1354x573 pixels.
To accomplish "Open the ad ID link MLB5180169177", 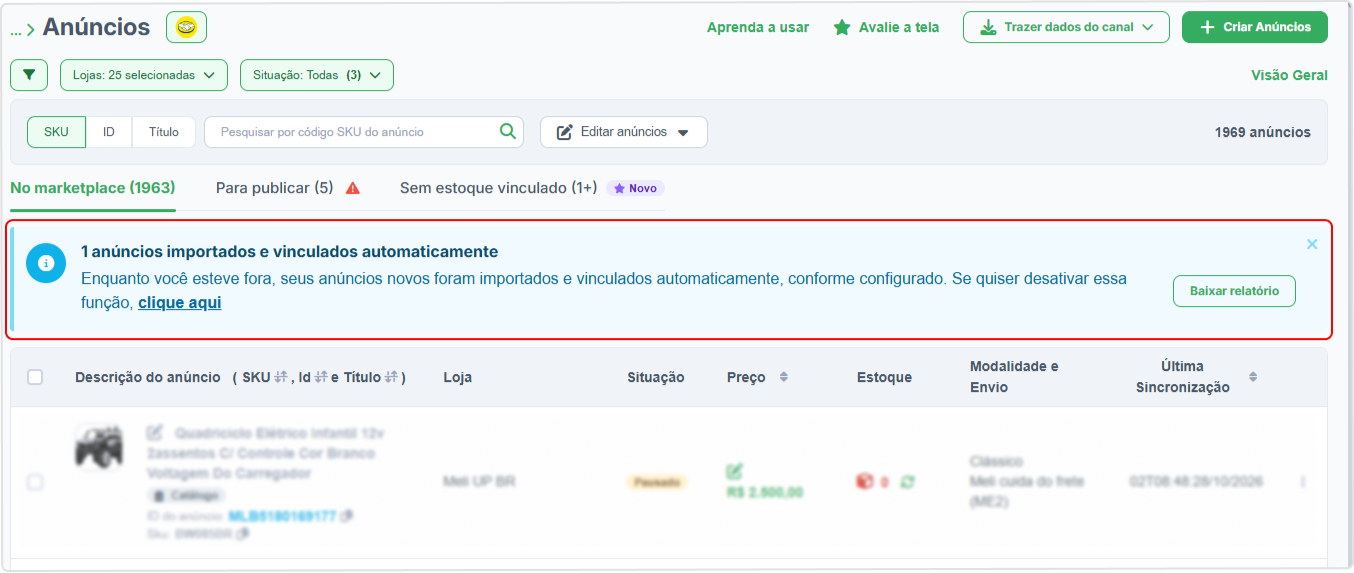I will coord(282,516).
